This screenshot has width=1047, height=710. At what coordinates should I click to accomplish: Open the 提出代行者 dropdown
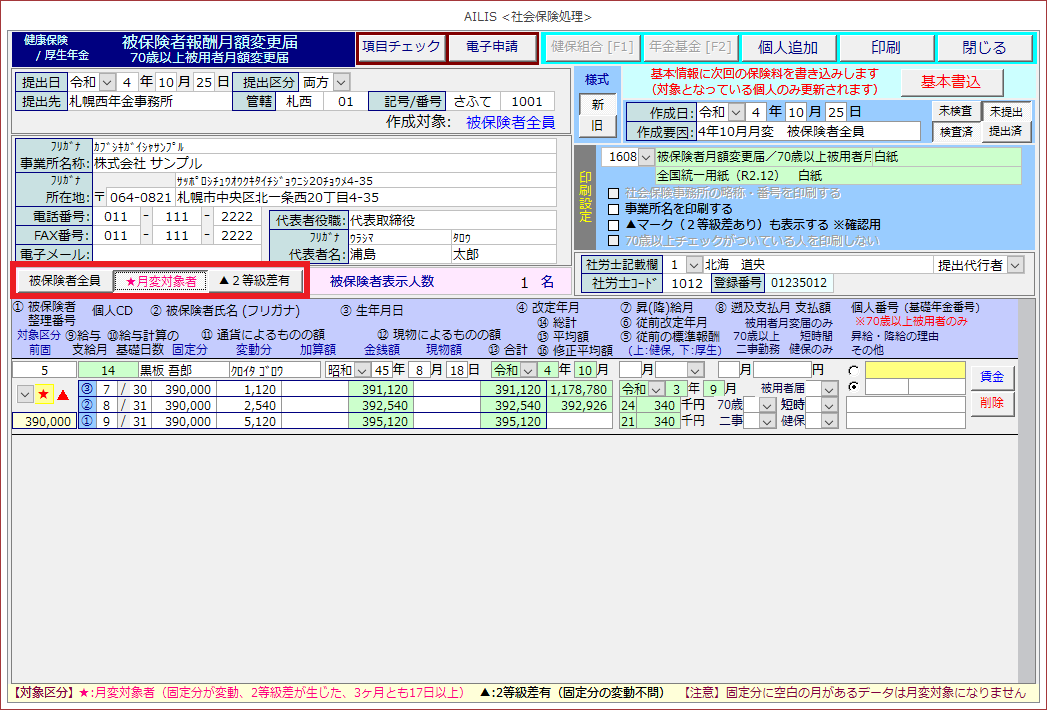[1015, 265]
